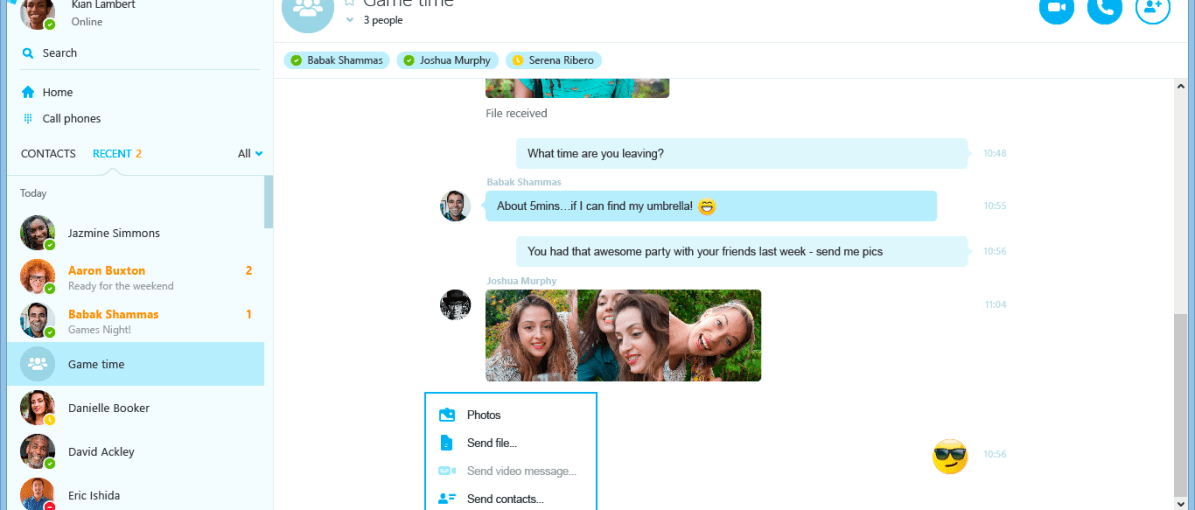
Task: Click the Call phones keypad icon
Action: [x=28, y=119]
